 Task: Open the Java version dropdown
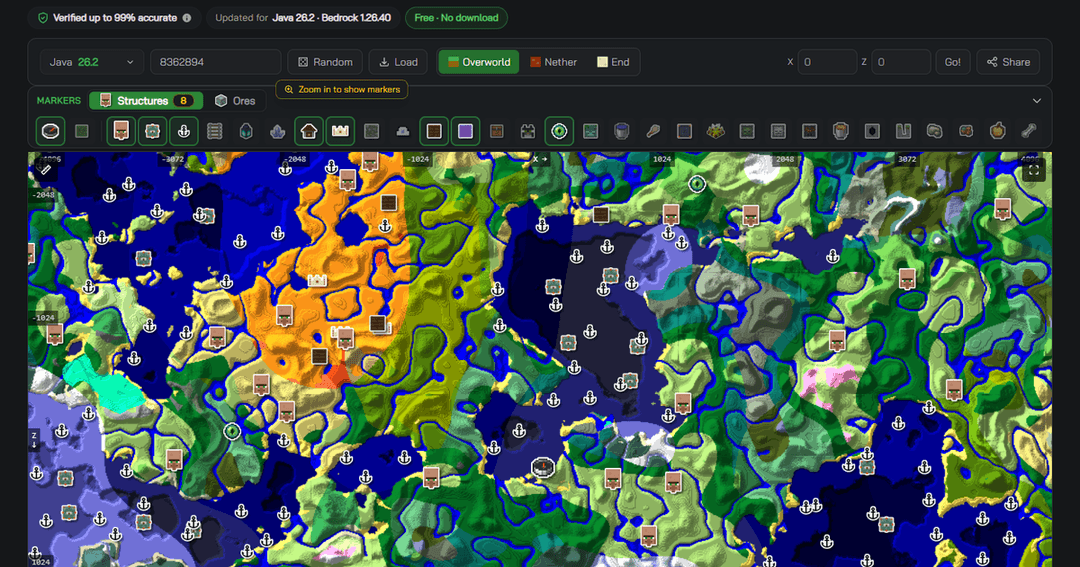point(92,62)
